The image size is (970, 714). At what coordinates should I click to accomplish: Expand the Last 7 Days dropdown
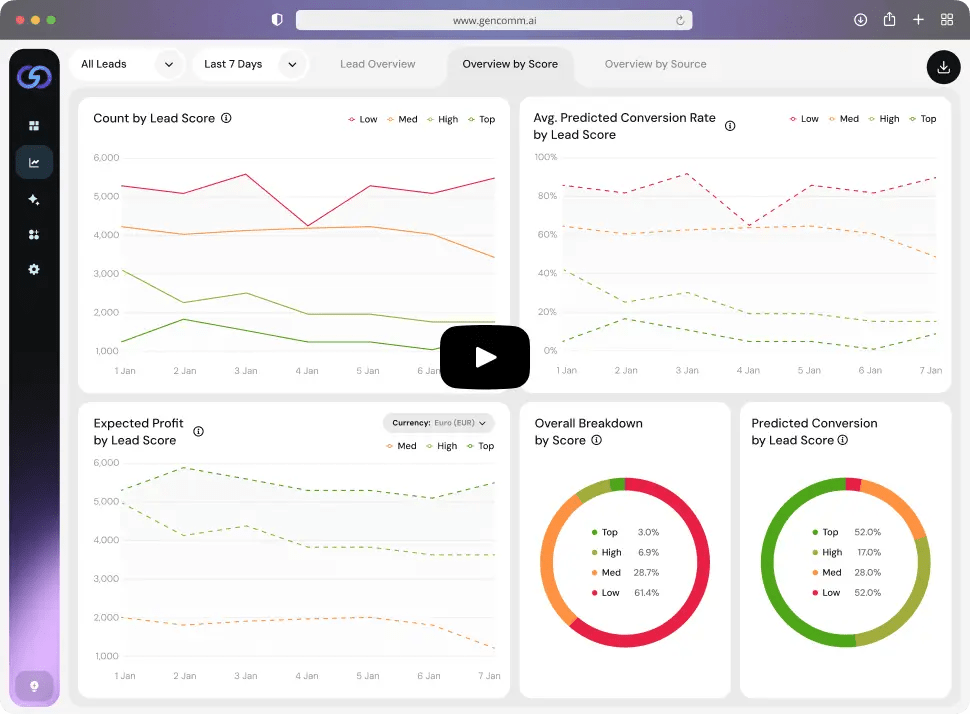[x=251, y=64]
